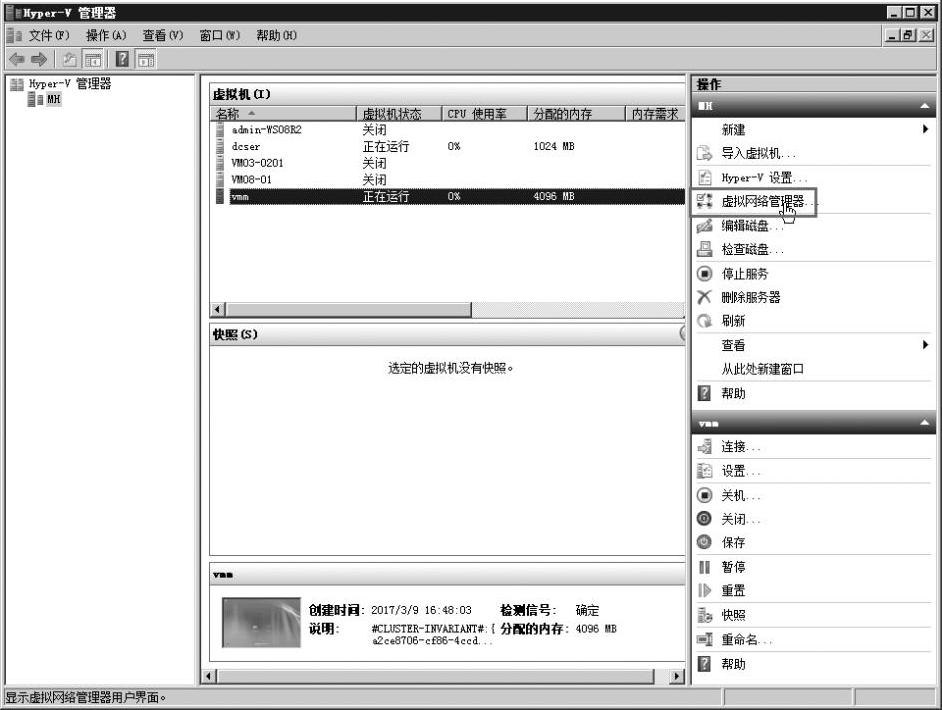This screenshot has width=942, height=710.
Task: Select the admin-WS08R2 virtual machine row
Action: point(449,129)
